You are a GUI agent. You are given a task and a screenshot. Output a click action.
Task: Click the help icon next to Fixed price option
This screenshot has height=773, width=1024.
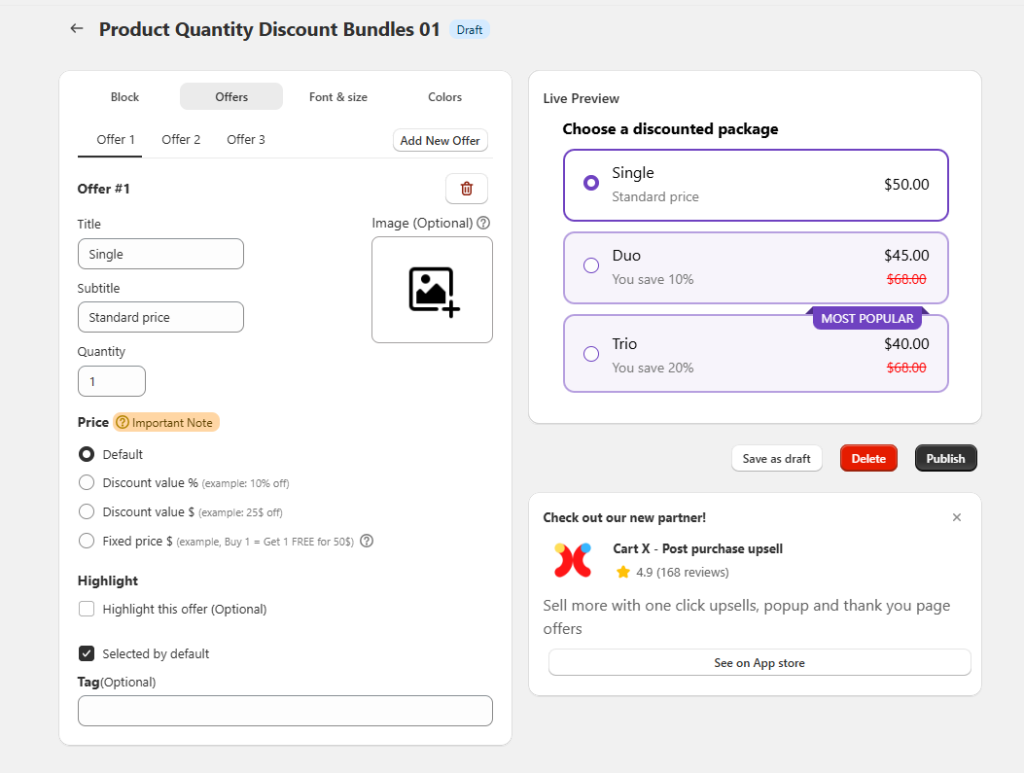click(366, 540)
